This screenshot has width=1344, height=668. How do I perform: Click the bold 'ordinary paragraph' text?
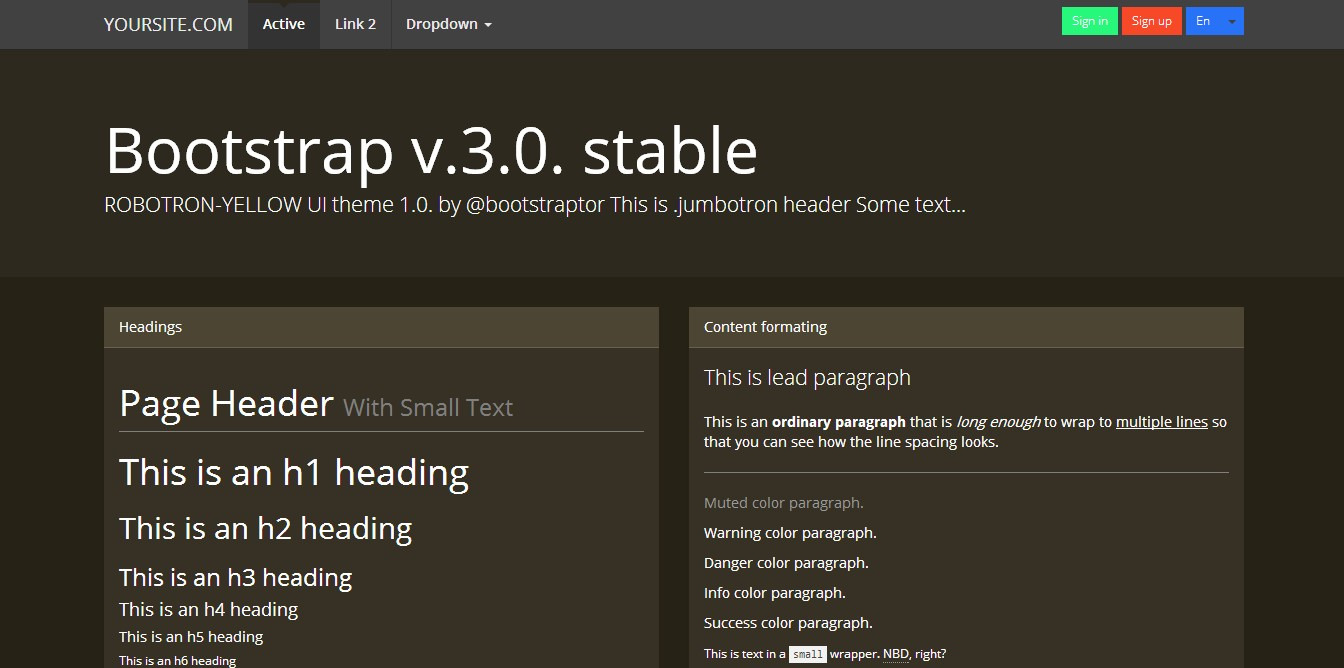tap(838, 422)
